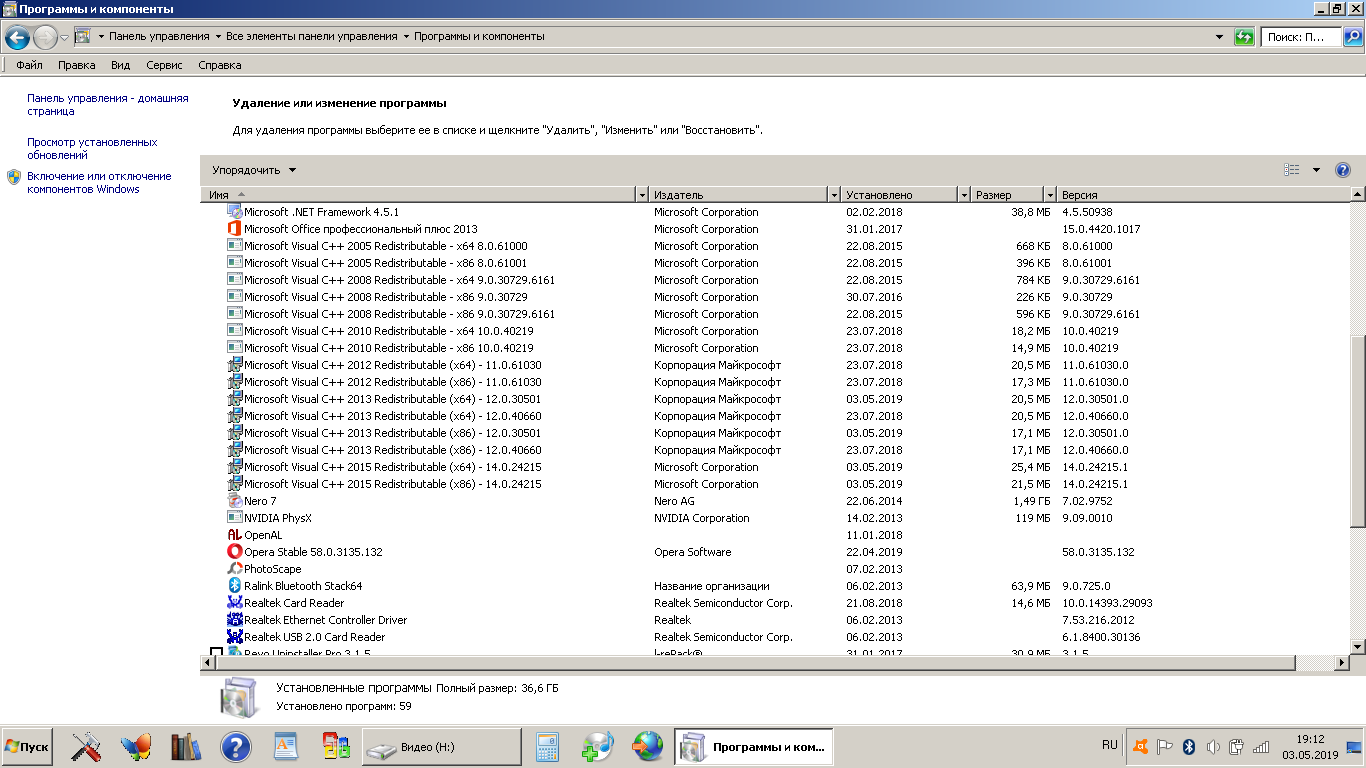The height and width of the screenshot is (768, 1366).
Task: Click the view mode icon in toolbar
Action: 1292,170
